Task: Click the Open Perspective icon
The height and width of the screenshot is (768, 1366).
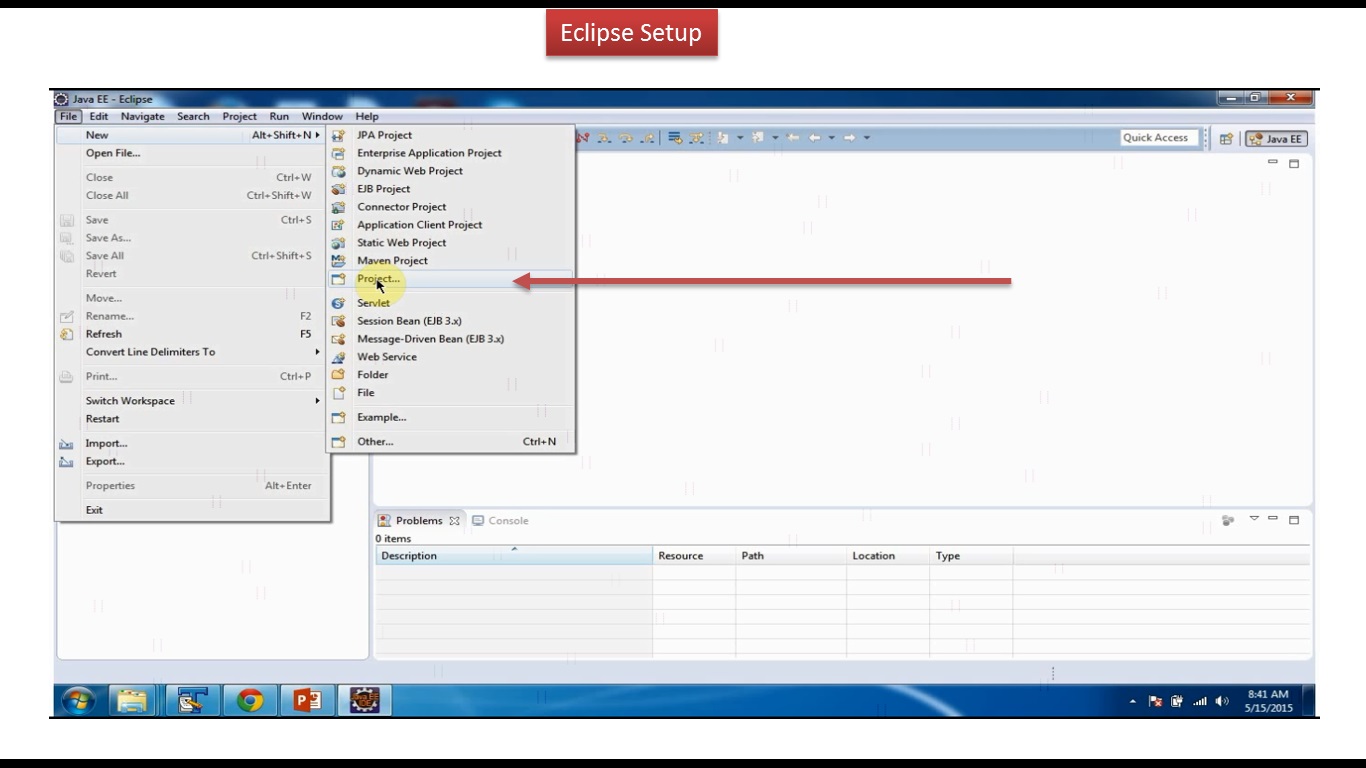Action: click(1226, 139)
